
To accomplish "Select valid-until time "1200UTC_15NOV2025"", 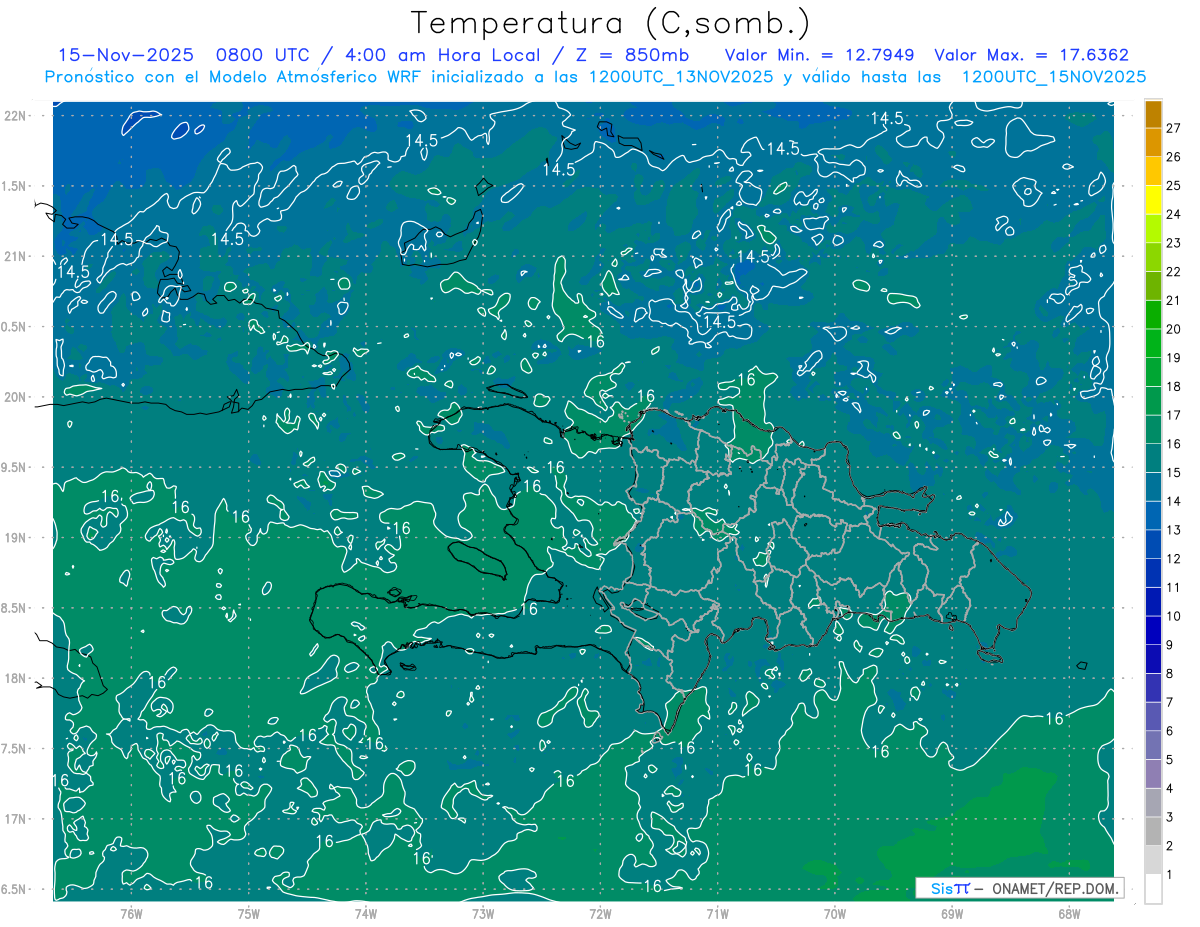I will [1053, 77].
